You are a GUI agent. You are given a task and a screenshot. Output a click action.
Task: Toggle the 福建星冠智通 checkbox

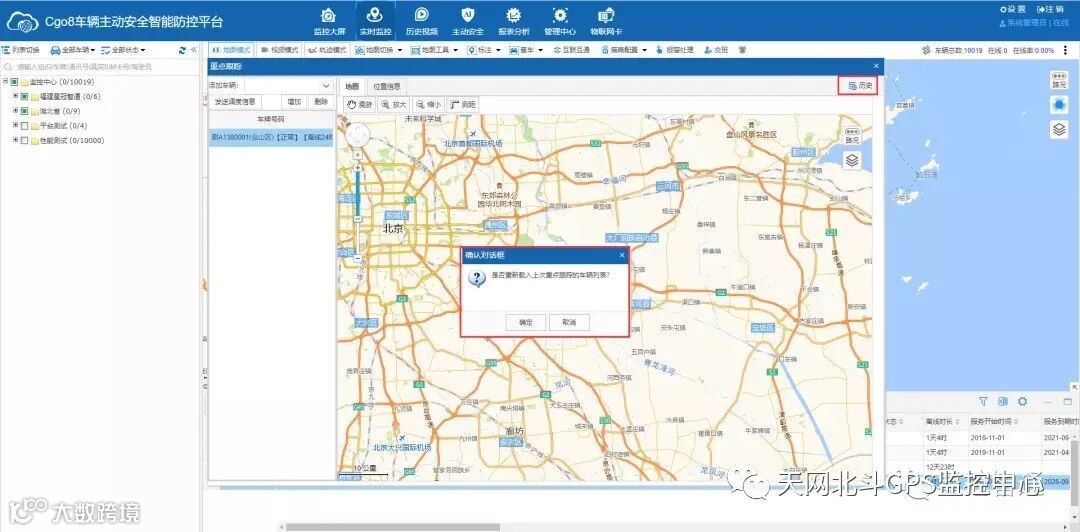(25, 96)
